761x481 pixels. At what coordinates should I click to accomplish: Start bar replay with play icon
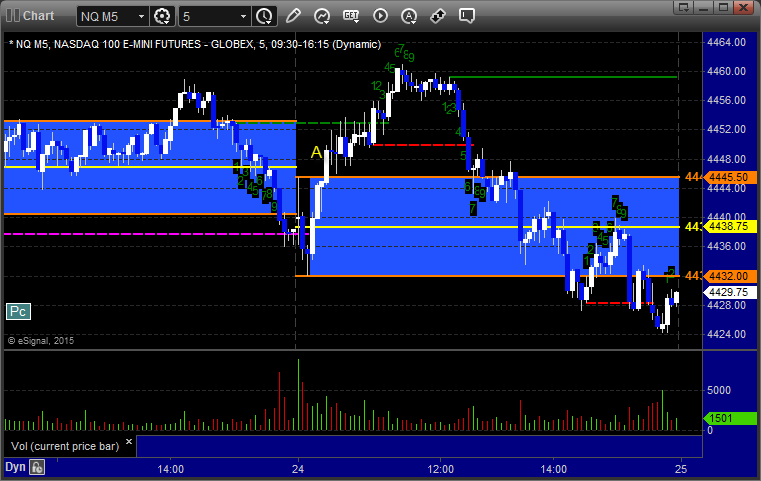pyautogui.click(x=380, y=16)
